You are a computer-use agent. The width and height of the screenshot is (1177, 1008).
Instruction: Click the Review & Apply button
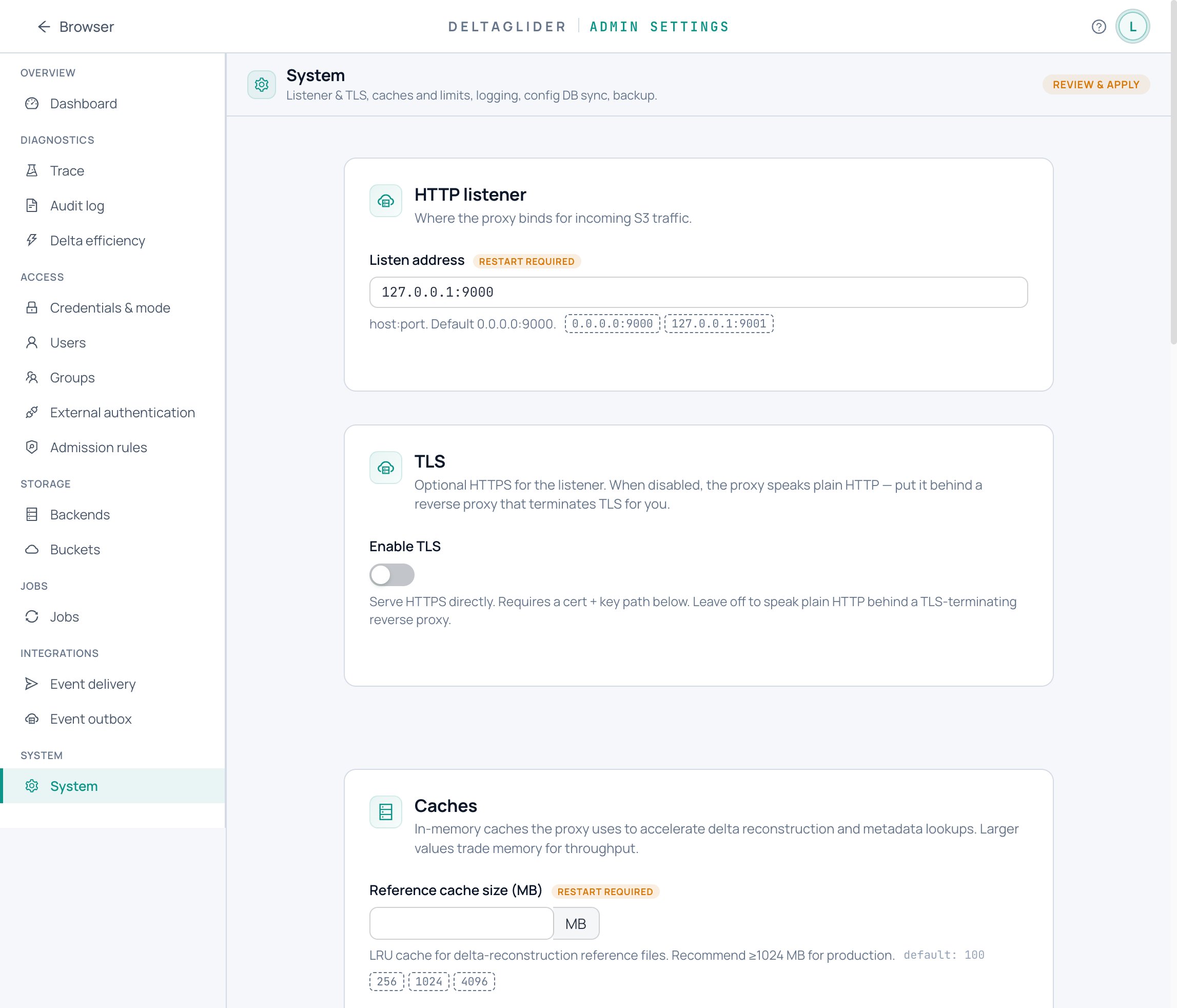[x=1096, y=85]
